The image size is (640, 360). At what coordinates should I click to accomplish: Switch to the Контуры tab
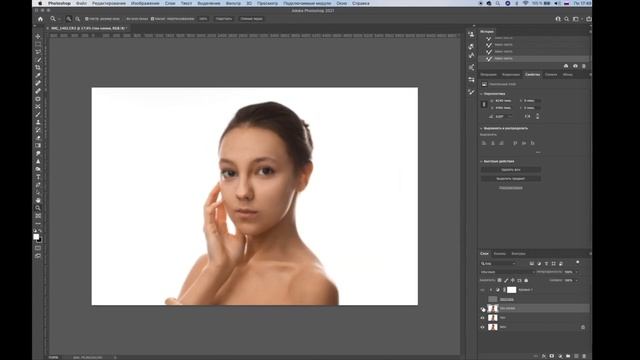(518, 254)
